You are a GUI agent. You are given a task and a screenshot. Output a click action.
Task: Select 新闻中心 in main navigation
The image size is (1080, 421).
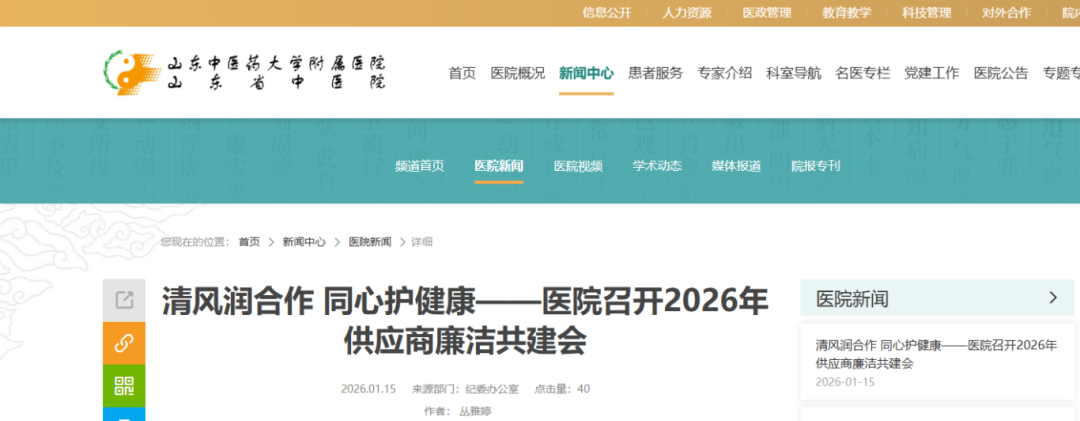(x=586, y=73)
